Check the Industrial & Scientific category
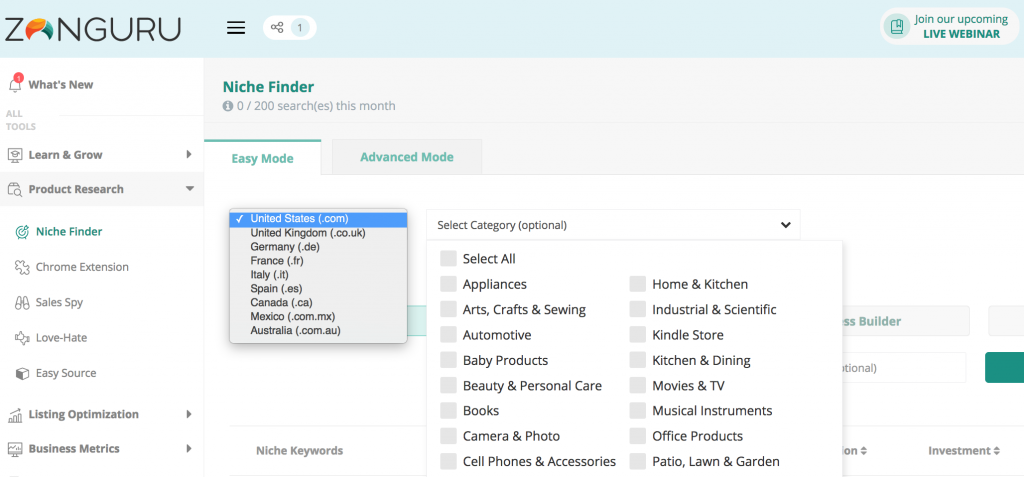Viewport: 1024px width, 477px height. point(637,310)
